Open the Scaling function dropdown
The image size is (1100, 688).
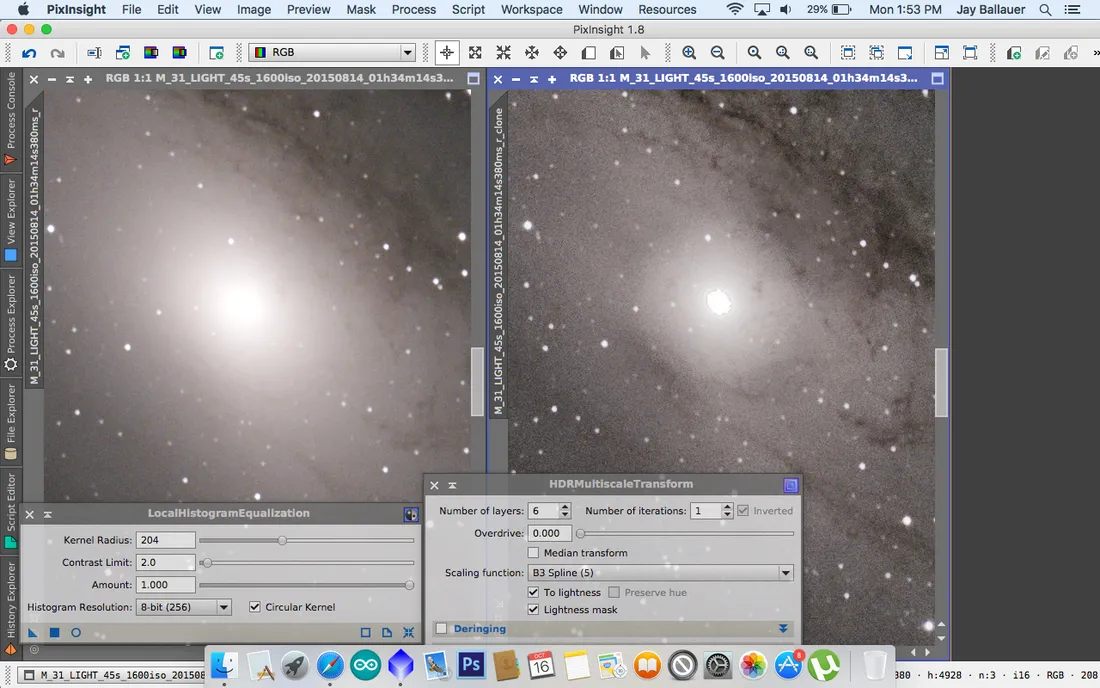point(660,572)
